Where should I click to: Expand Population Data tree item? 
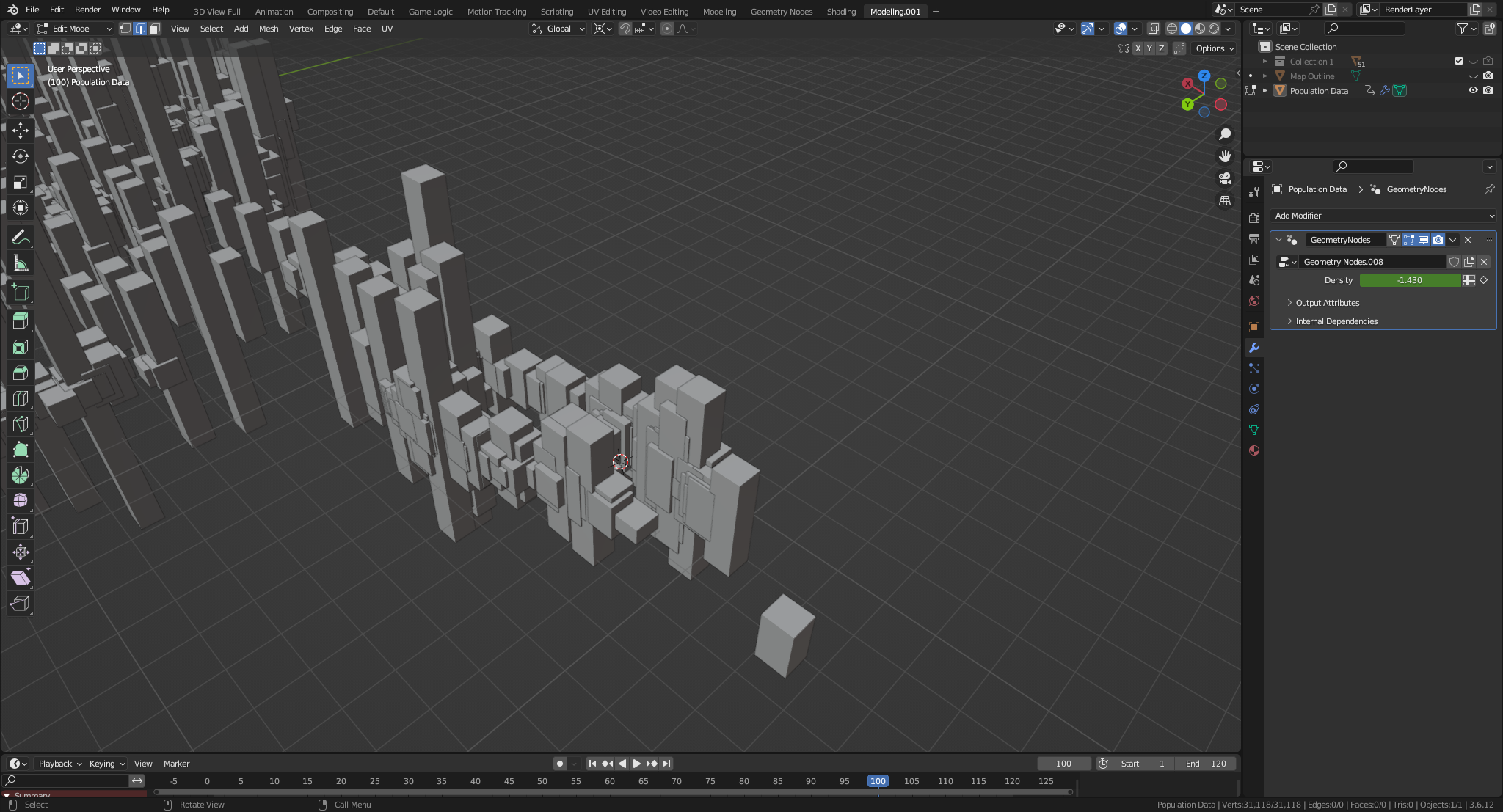(x=1265, y=91)
